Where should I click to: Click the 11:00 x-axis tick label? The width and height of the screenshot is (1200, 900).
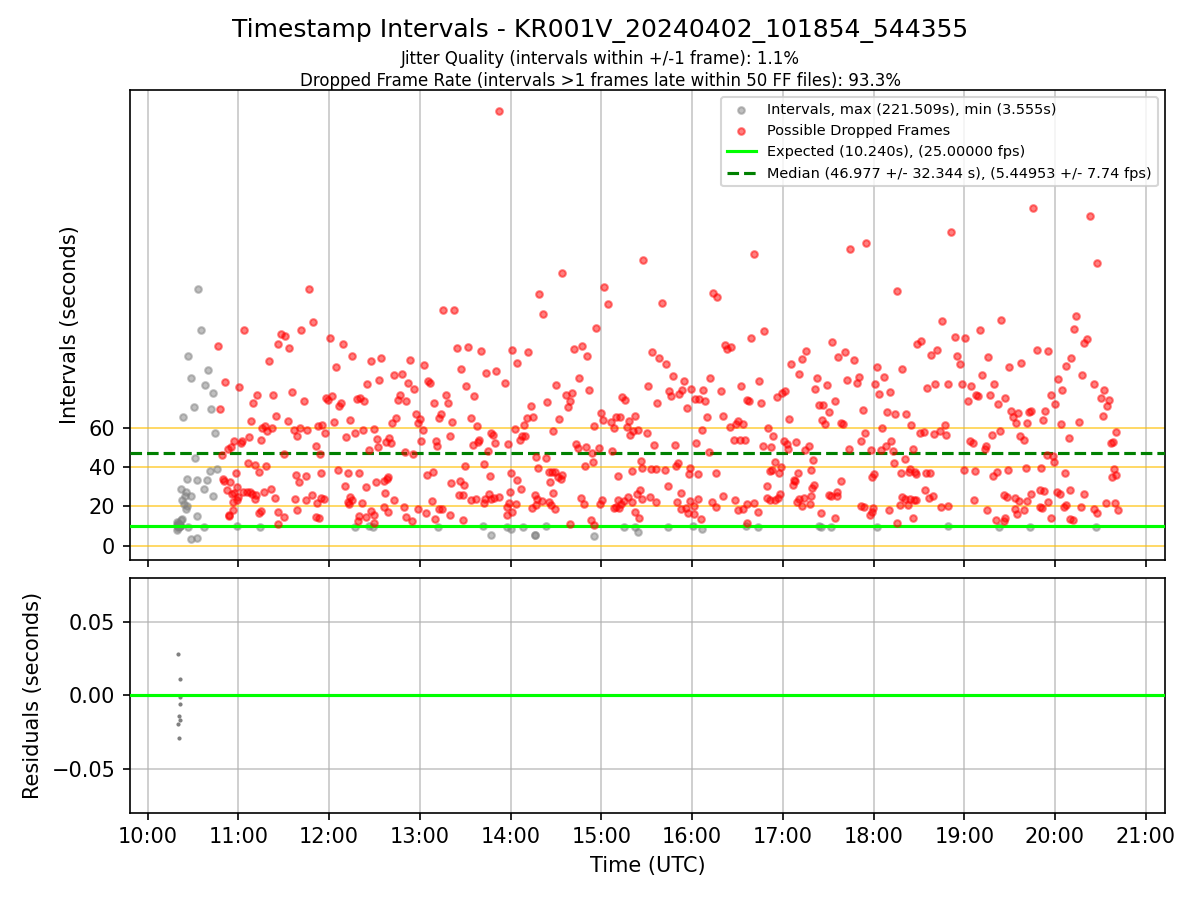(238, 835)
